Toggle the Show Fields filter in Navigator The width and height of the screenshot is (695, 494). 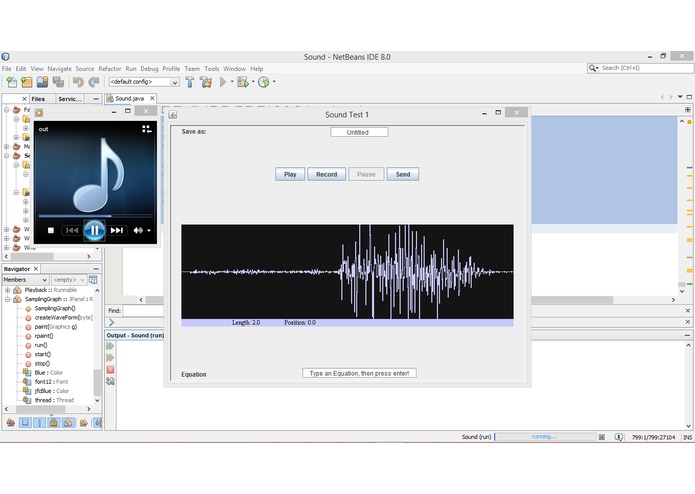pyautogui.click(x=25, y=423)
